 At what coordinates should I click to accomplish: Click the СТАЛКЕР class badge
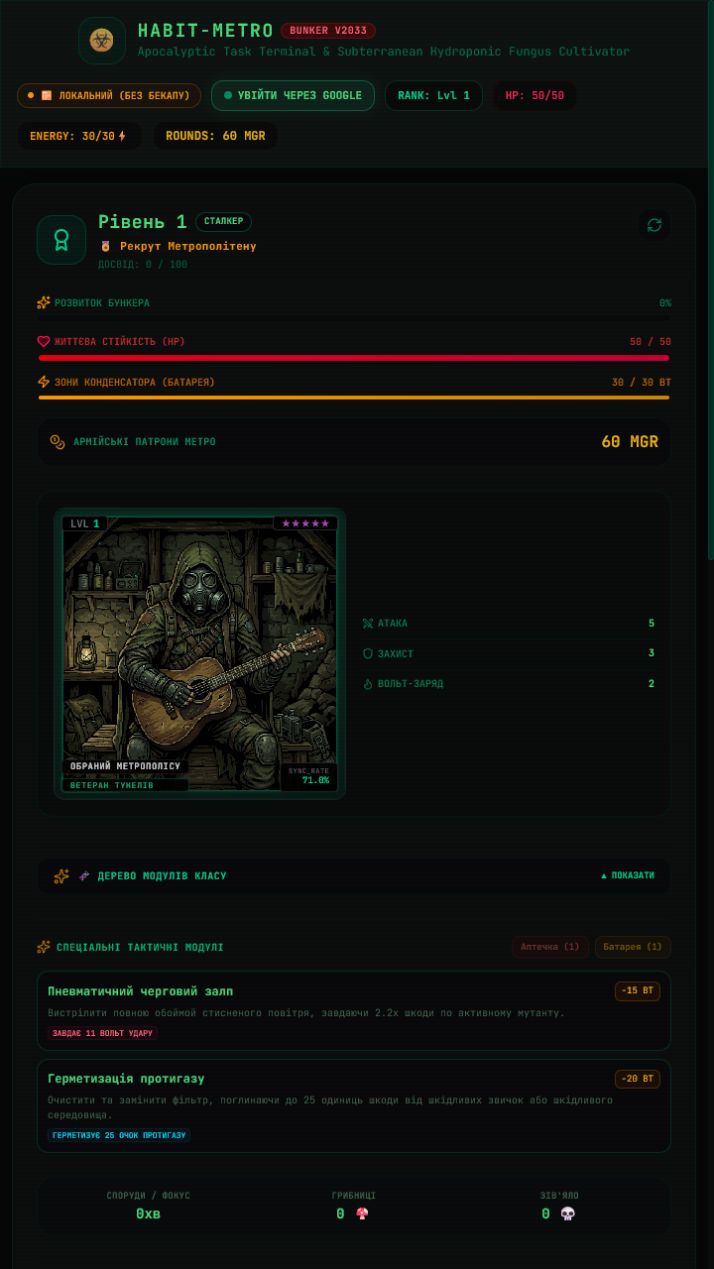pyautogui.click(x=224, y=221)
